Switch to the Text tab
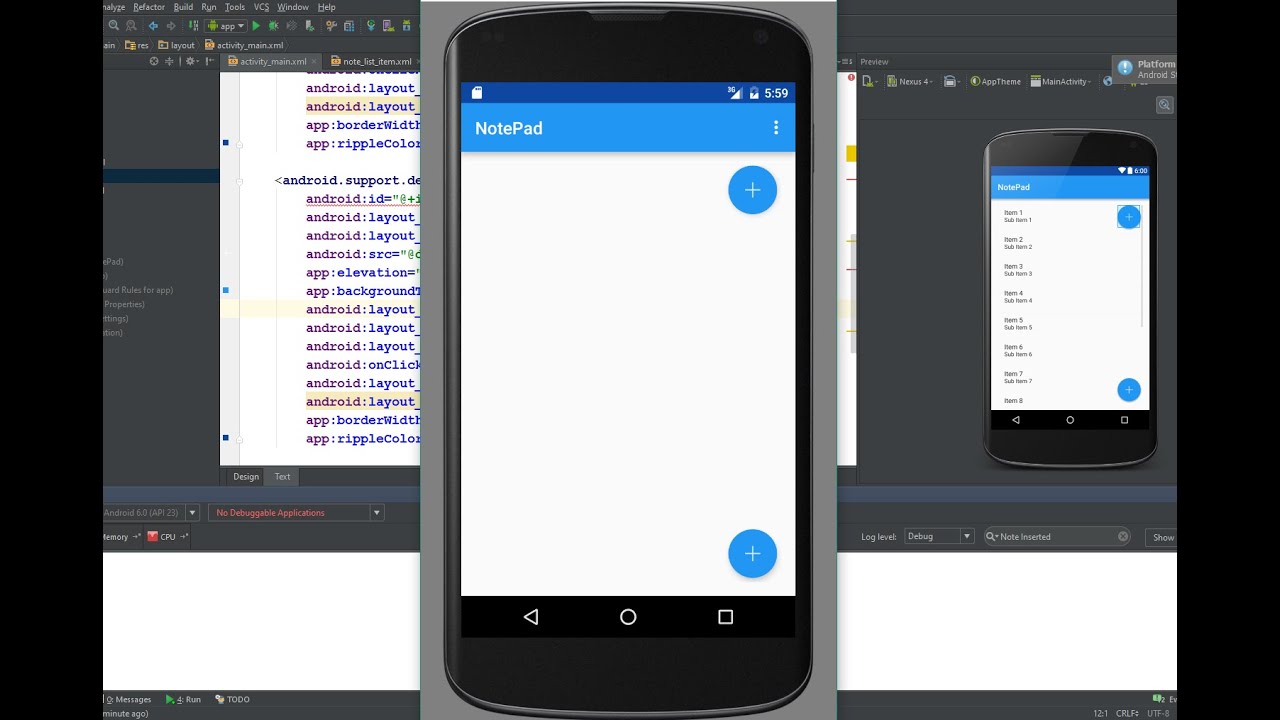The height and width of the screenshot is (720, 1280). click(x=283, y=477)
